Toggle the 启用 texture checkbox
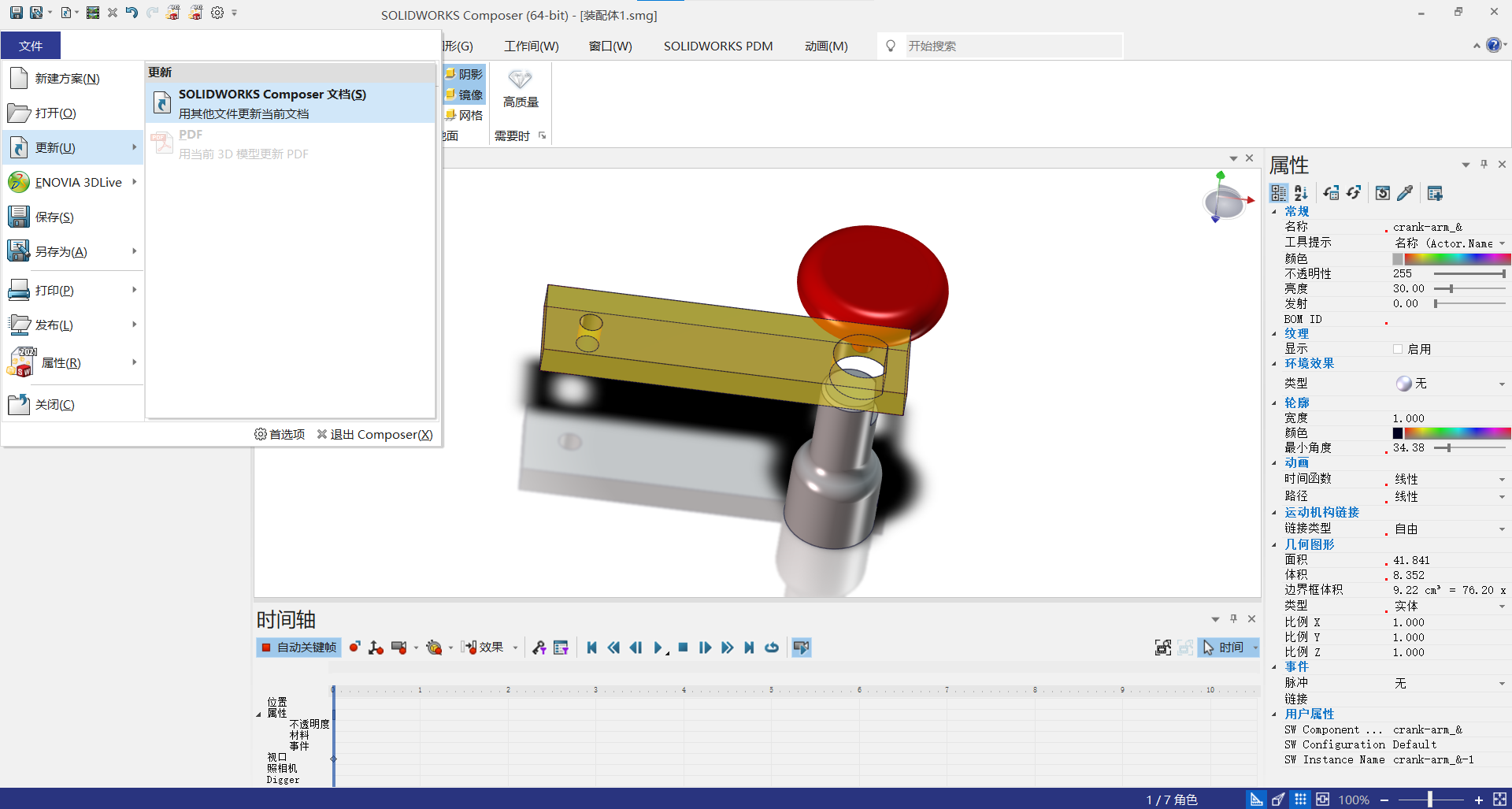 1398,349
